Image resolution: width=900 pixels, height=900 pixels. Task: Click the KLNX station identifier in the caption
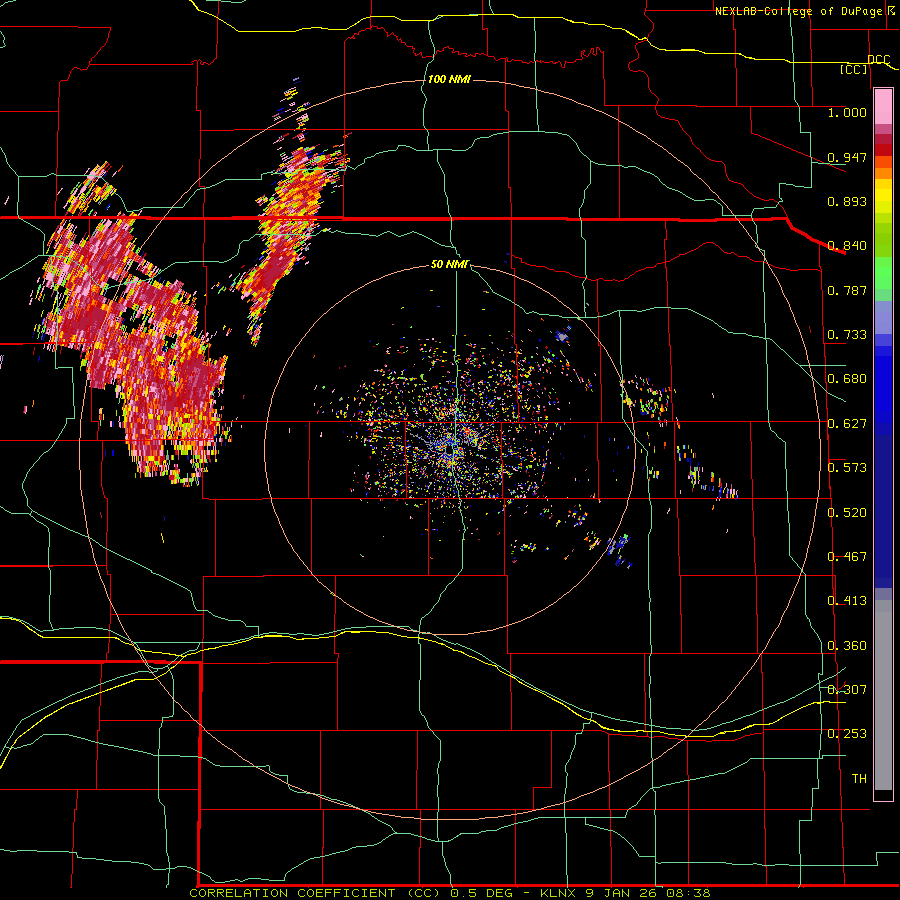[559, 893]
